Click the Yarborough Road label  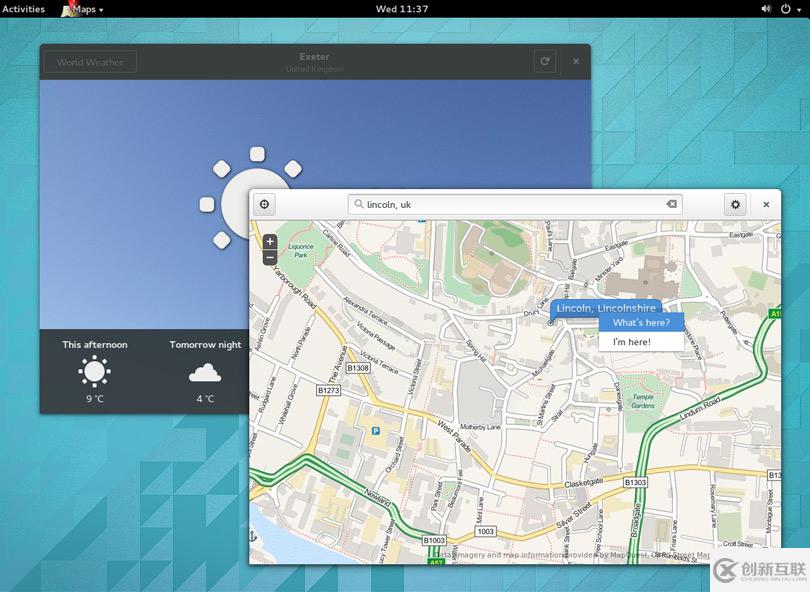point(293,287)
